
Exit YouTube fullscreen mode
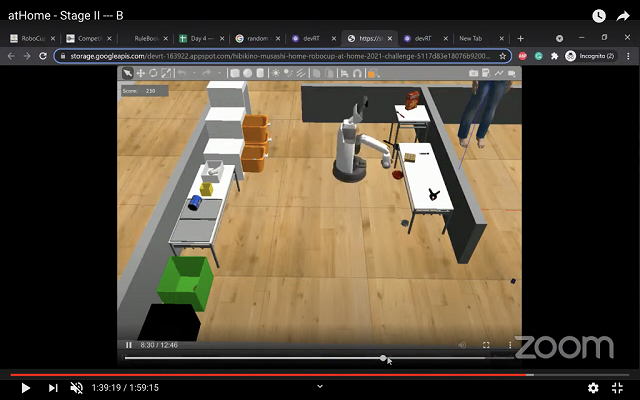point(618,388)
